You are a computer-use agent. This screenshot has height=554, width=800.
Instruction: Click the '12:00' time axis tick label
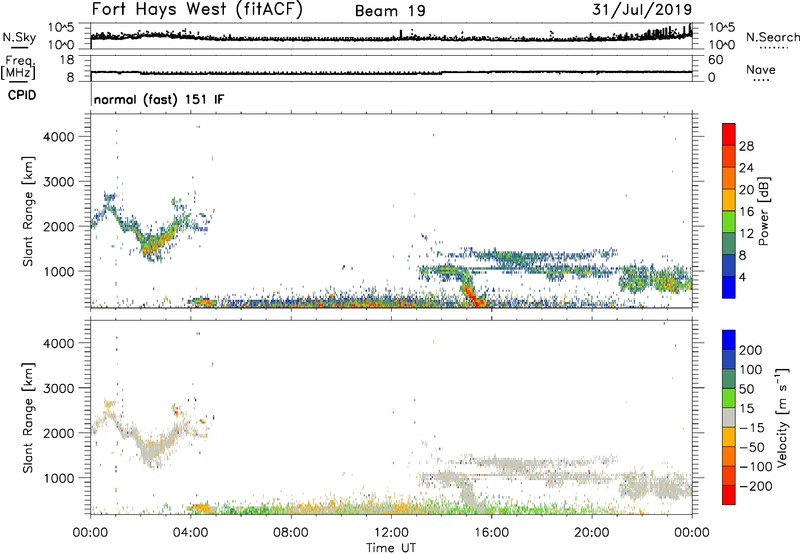coord(391,533)
